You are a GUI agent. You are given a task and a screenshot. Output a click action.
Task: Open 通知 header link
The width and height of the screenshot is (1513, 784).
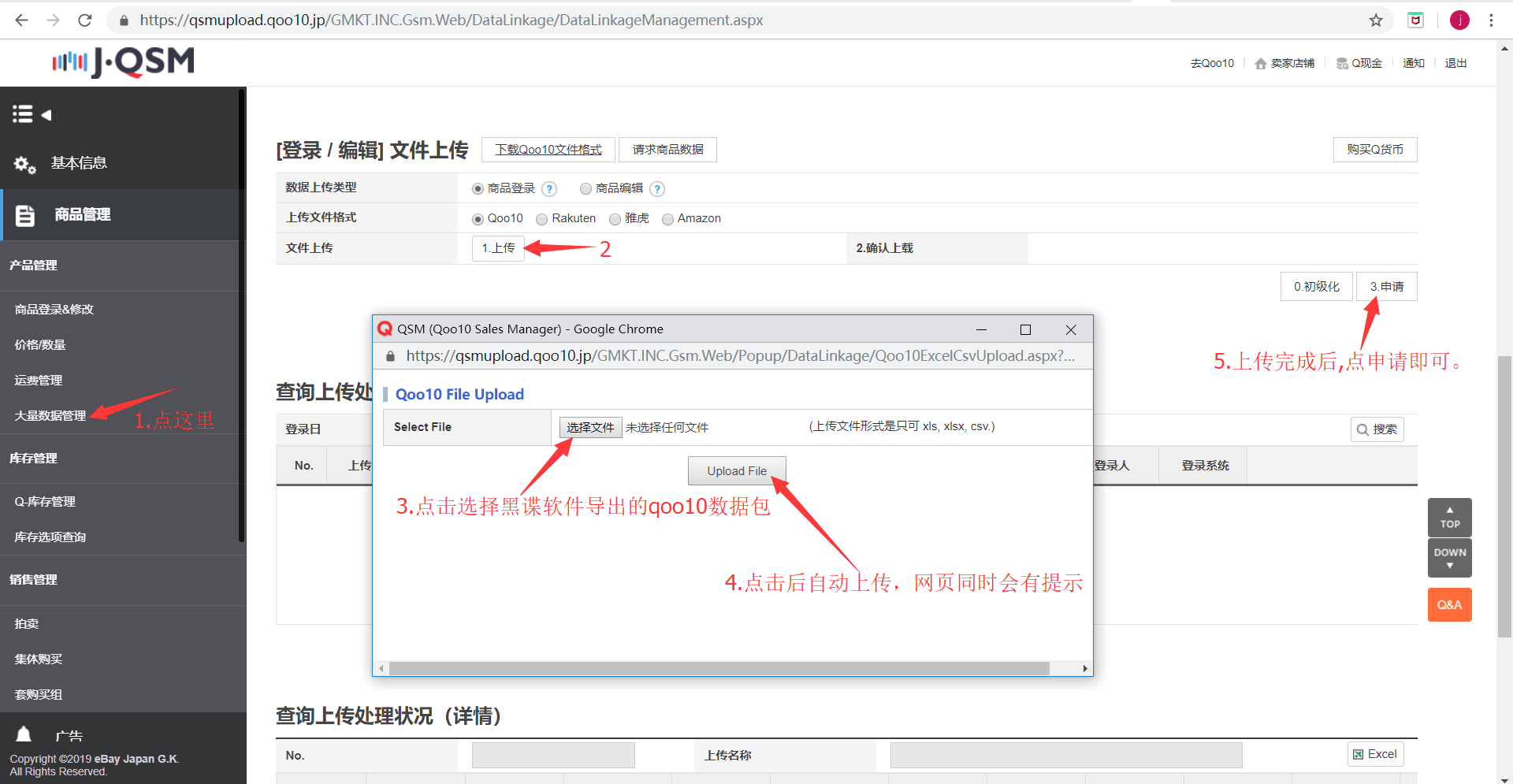1414,63
